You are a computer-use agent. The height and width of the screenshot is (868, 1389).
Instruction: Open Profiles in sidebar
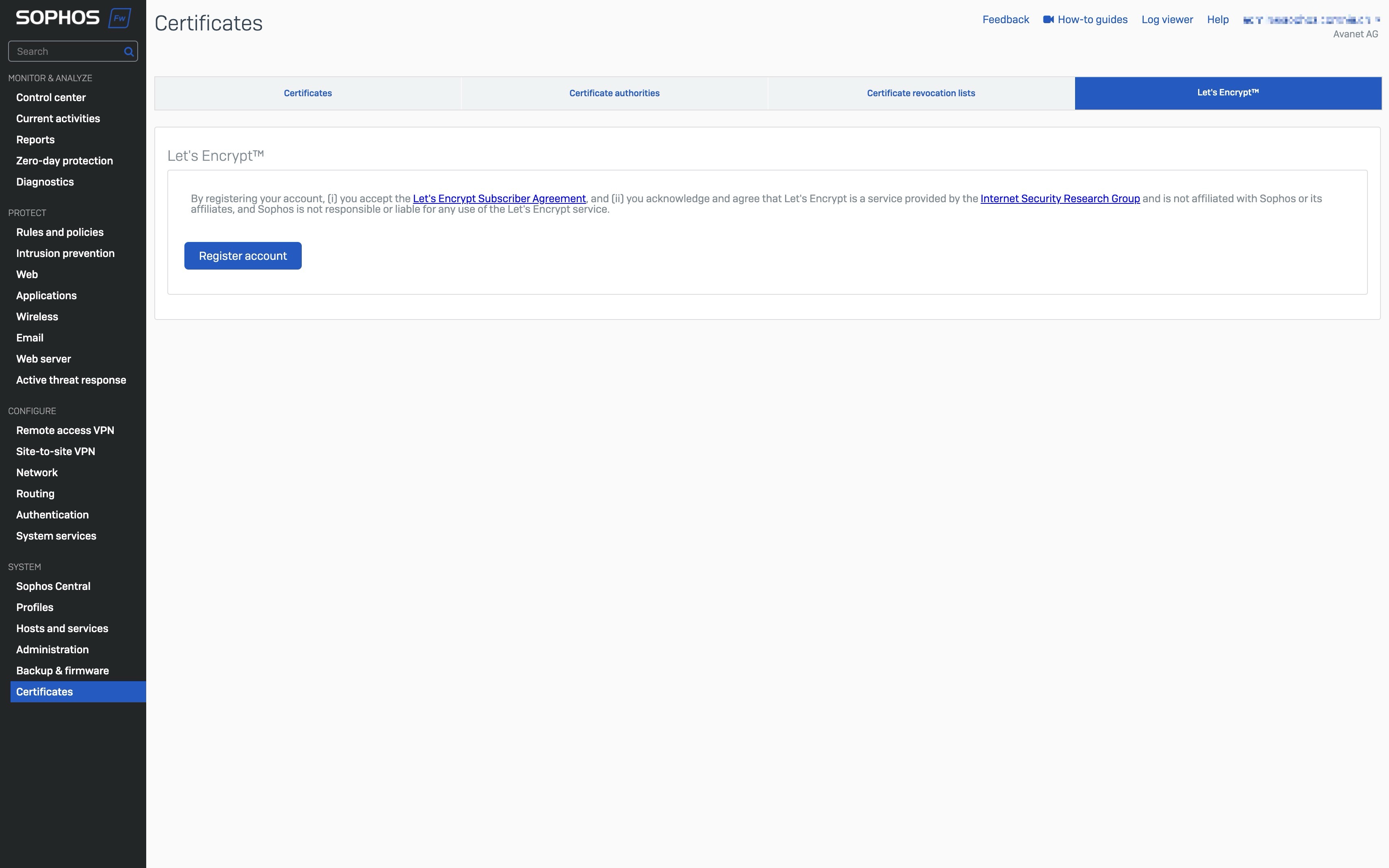point(35,608)
